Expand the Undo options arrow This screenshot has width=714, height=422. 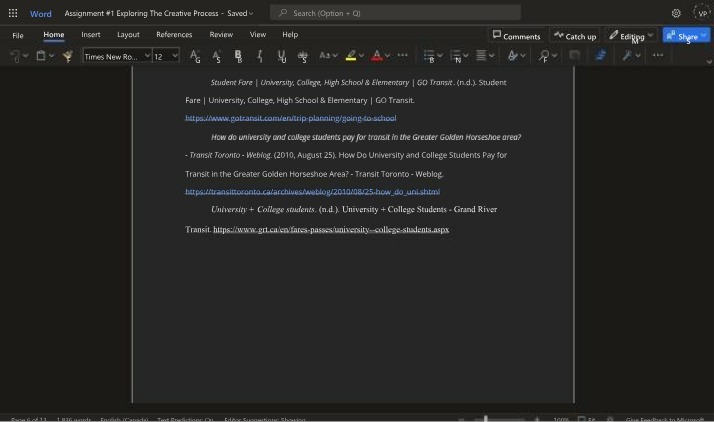click(x=26, y=56)
